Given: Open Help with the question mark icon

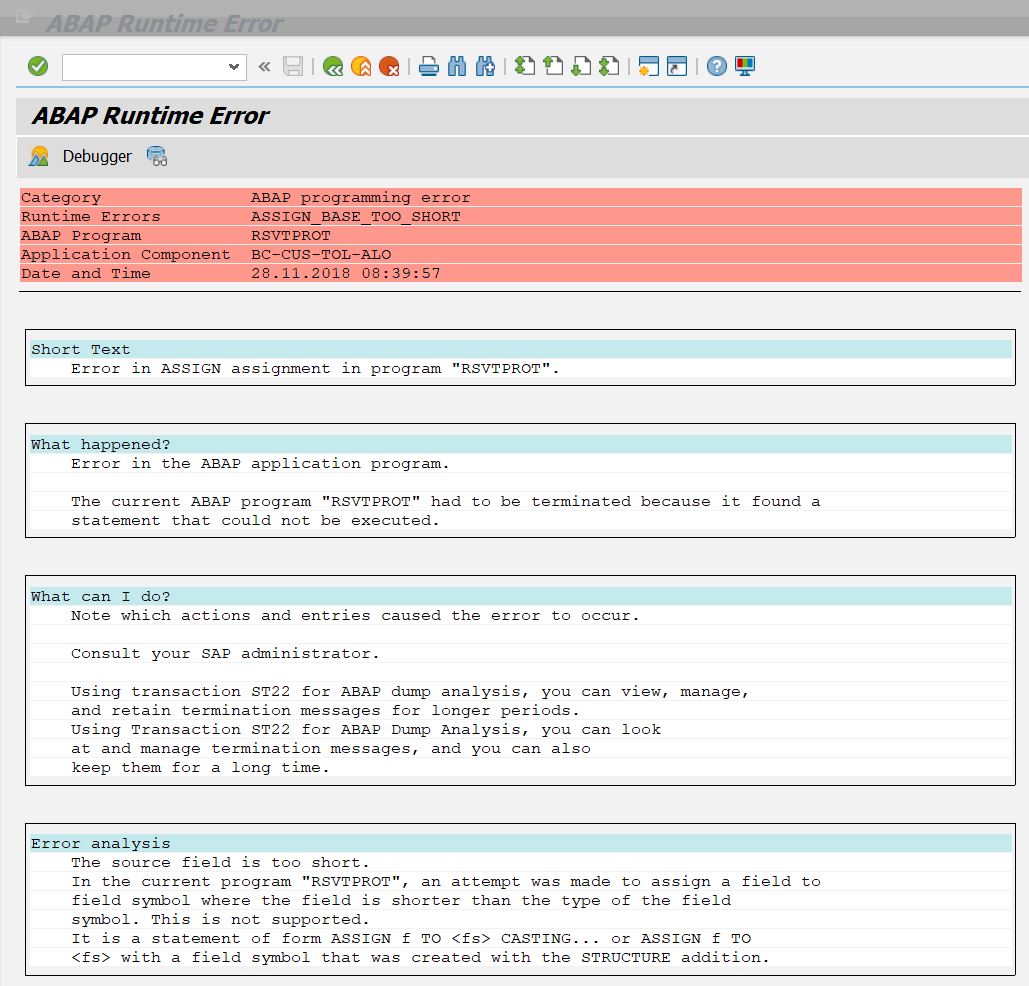Looking at the screenshot, I should (x=717, y=66).
